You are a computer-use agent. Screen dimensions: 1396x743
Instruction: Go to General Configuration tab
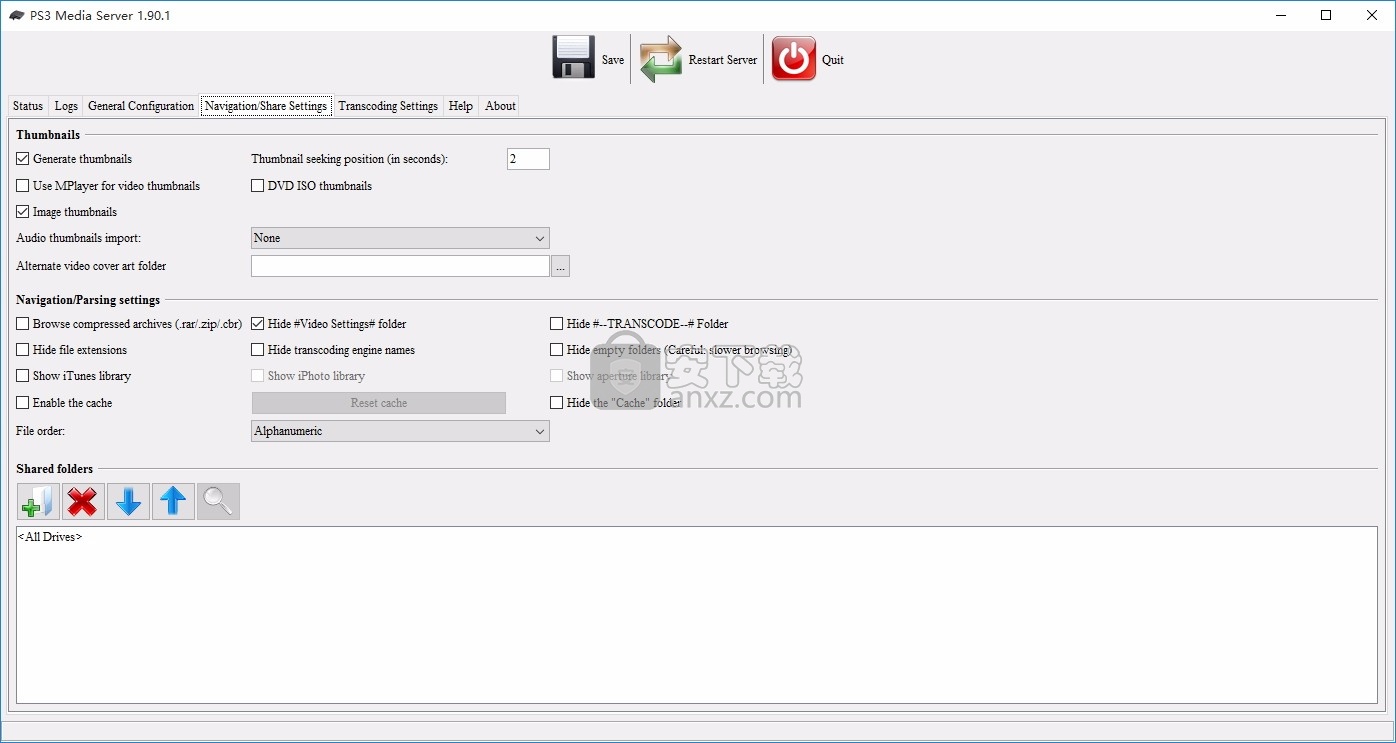point(141,106)
